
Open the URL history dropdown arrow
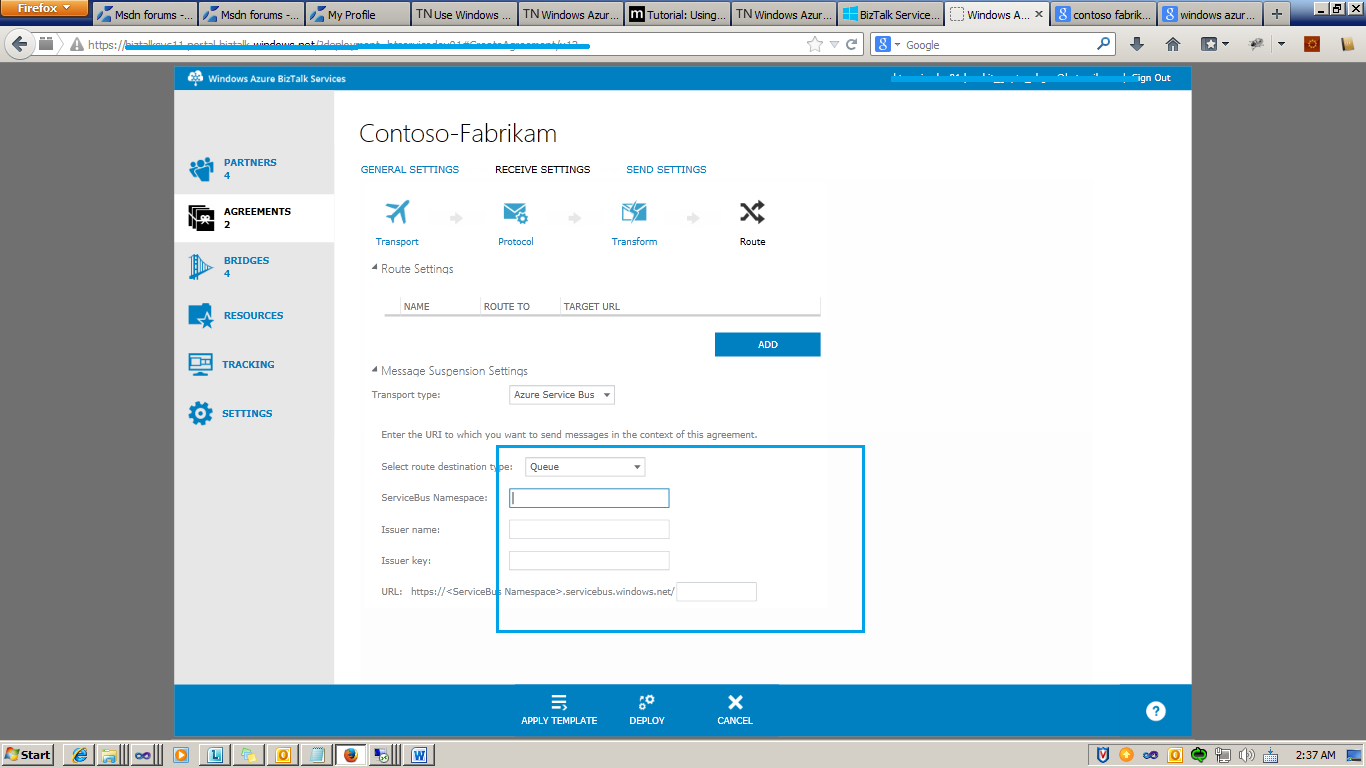[832, 44]
